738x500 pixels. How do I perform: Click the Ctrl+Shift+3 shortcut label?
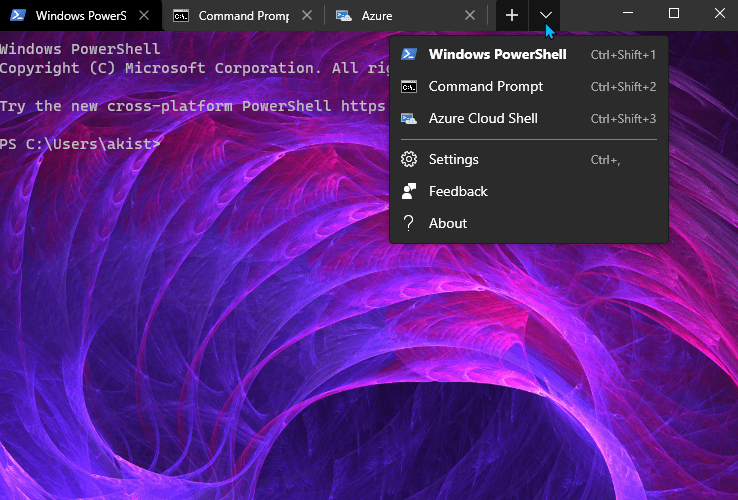tap(623, 119)
